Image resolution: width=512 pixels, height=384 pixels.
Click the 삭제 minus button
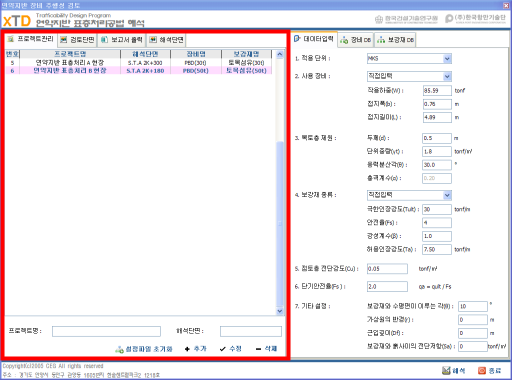[266, 349]
